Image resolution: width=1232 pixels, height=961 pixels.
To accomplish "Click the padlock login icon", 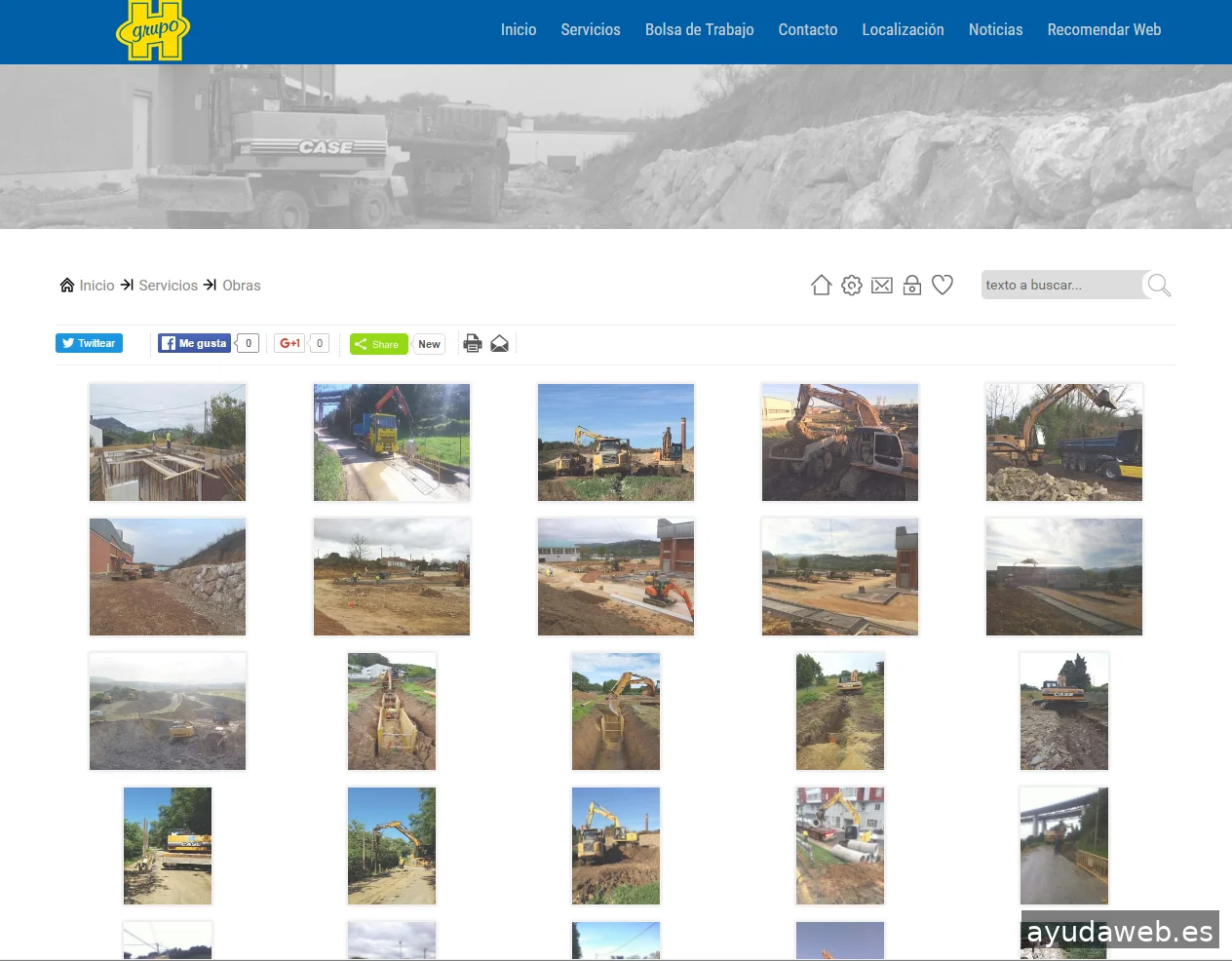I will pos(911,285).
